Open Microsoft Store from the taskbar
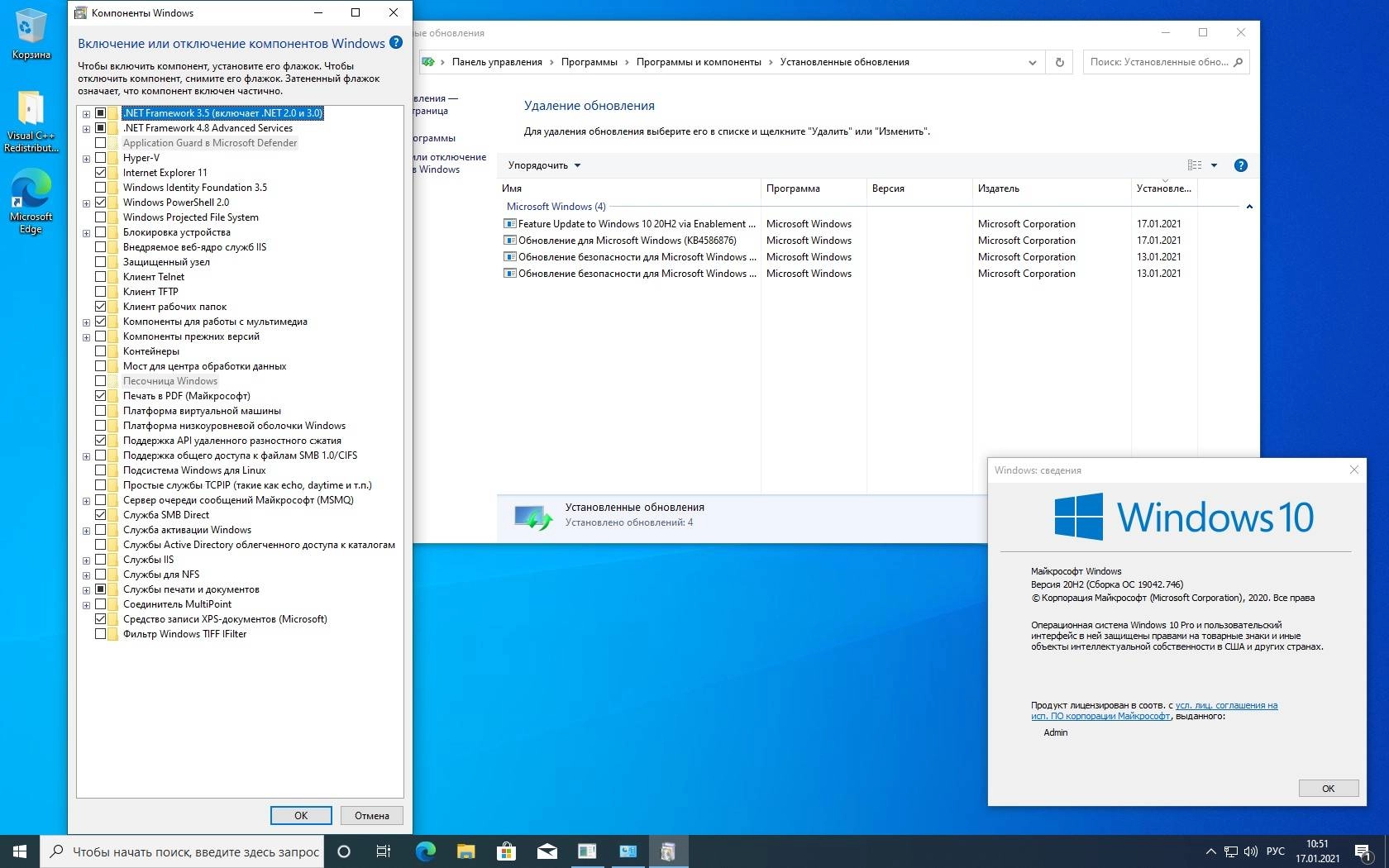The height and width of the screenshot is (868, 1389). [506, 851]
